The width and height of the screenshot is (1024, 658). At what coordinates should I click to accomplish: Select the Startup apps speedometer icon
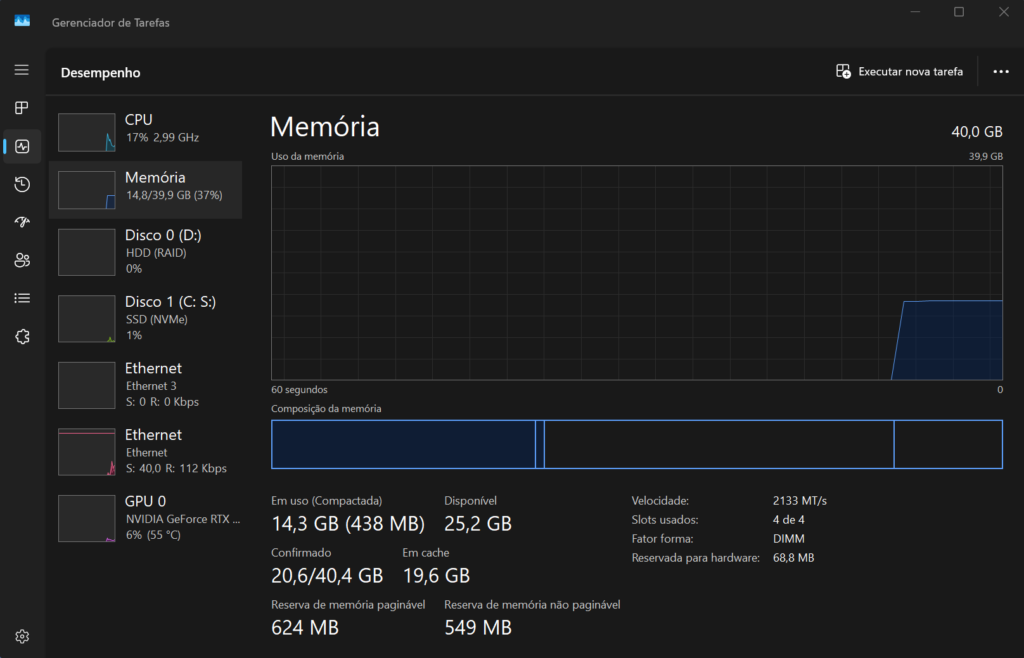(x=21, y=222)
